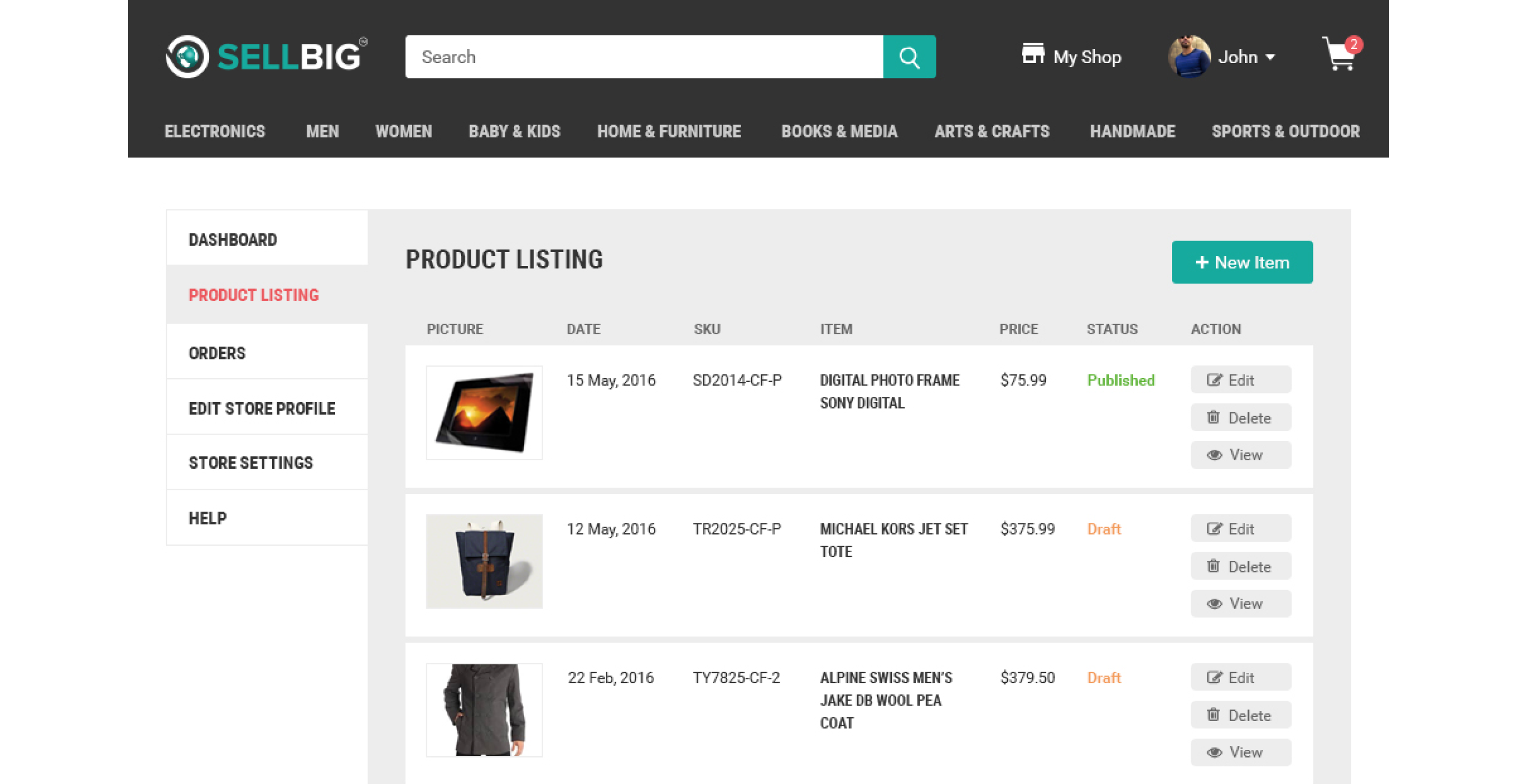This screenshot has width=1517, height=784.
Task: Open Help in the sidebar
Action: click(x=268, y=518)
